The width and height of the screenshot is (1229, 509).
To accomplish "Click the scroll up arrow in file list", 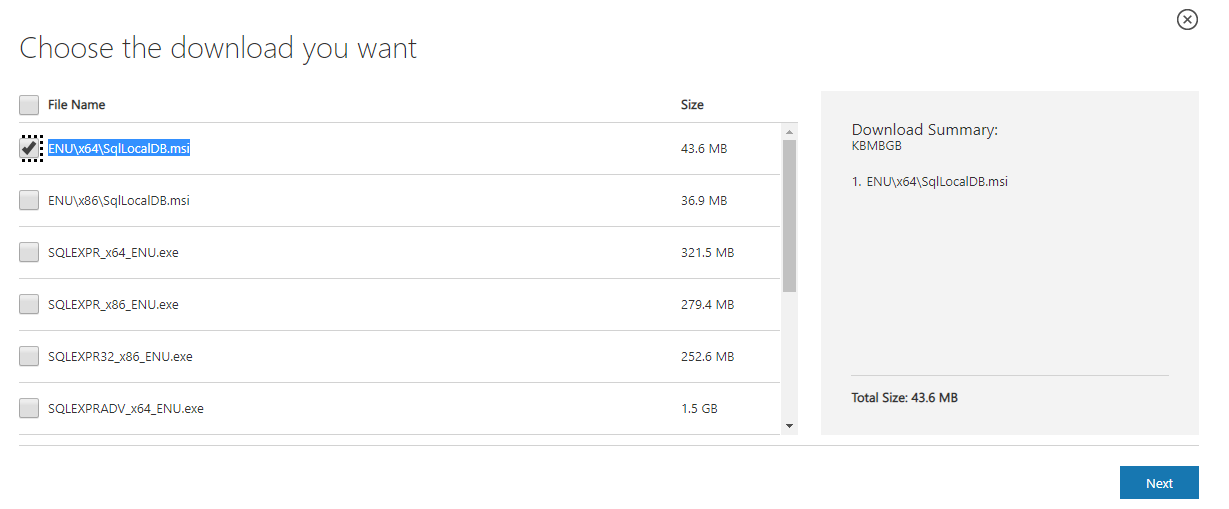I will tap(790, 132).
